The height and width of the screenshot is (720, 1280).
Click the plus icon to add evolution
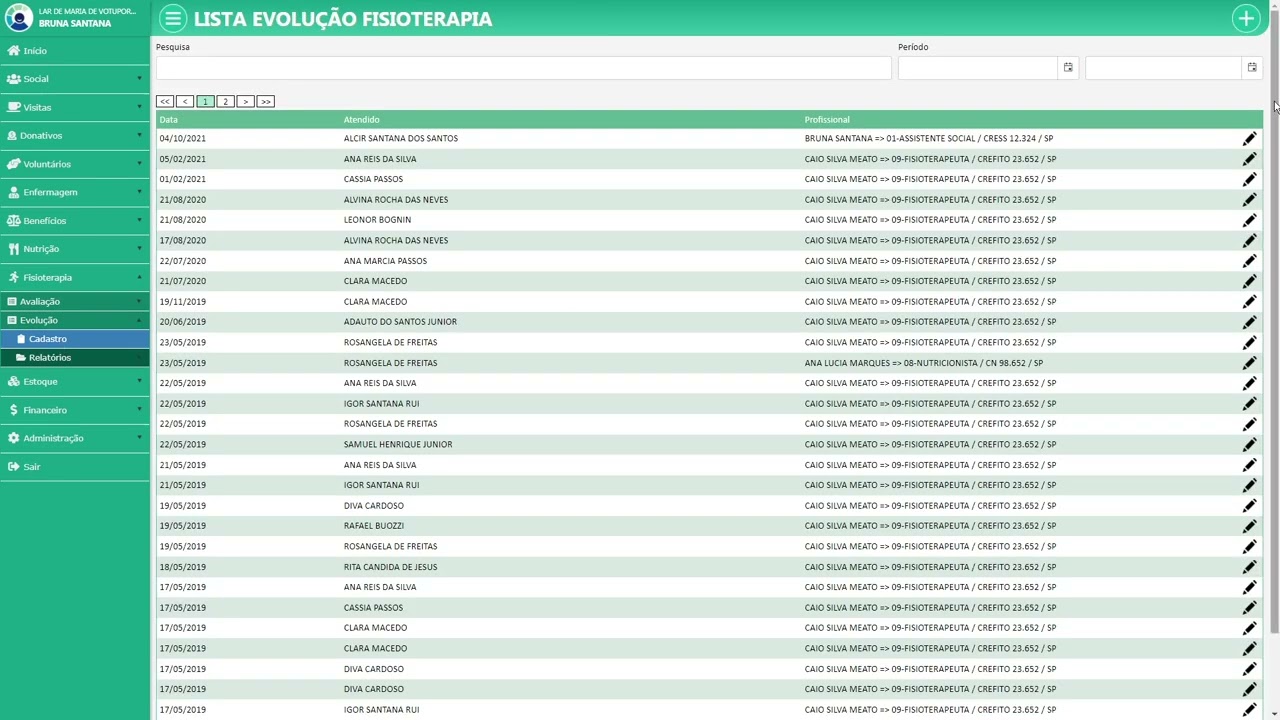coord(1246,19)
